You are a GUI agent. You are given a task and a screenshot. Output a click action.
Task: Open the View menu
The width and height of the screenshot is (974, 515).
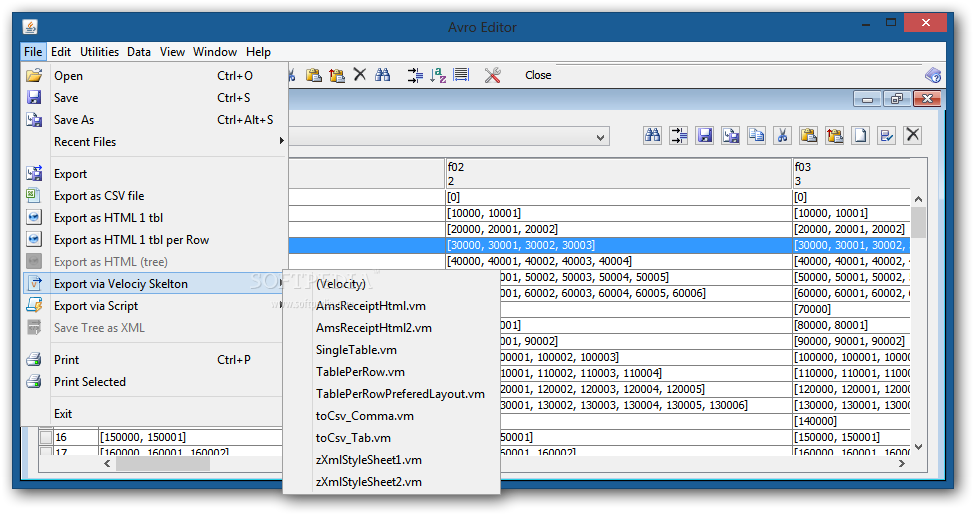(x=172, y=52)
